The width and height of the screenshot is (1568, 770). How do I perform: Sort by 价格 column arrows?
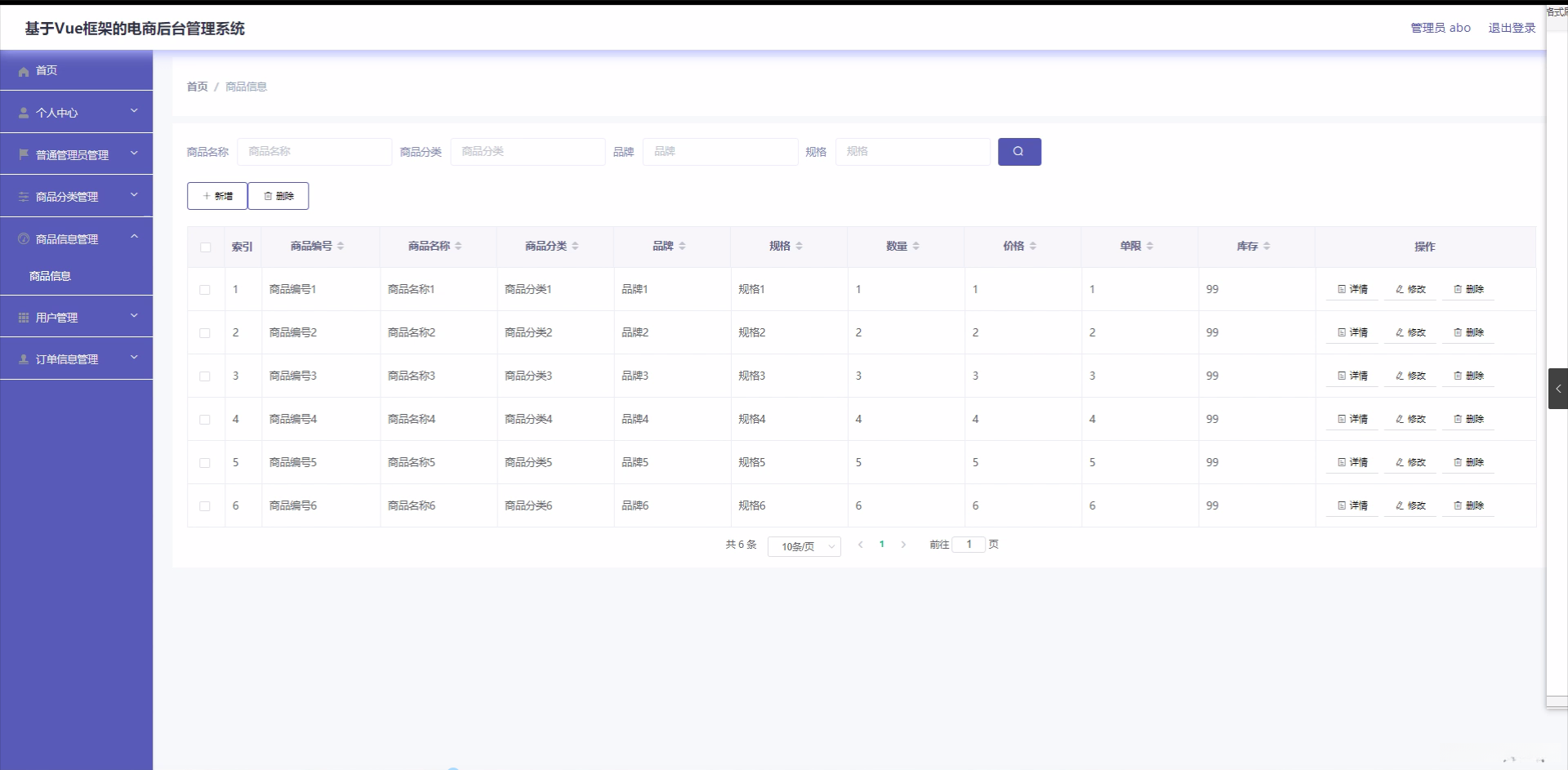(x=1032, y=246)
